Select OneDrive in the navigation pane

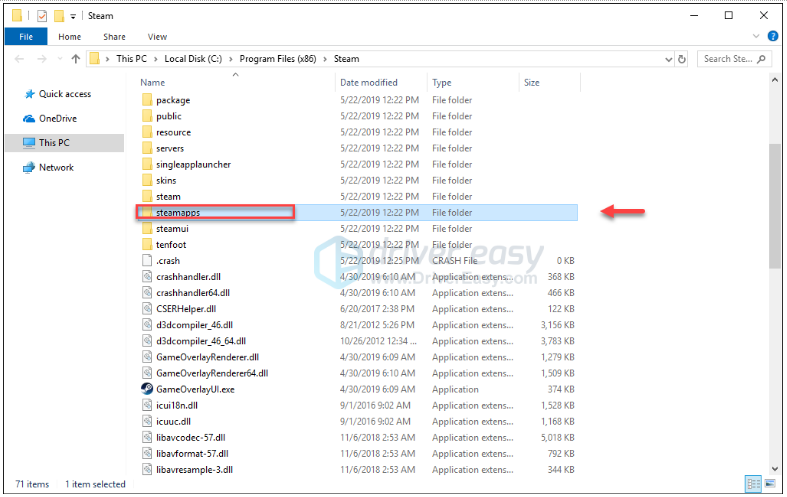[57, 118]
